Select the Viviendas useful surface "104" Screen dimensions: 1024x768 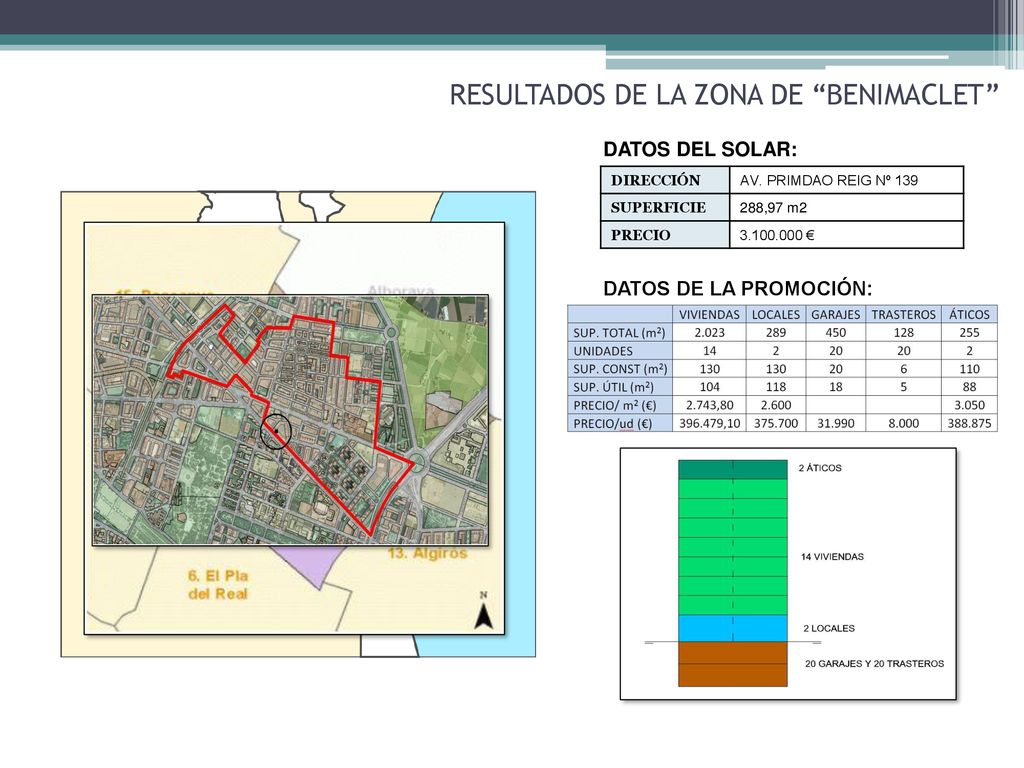pos(710,387)
